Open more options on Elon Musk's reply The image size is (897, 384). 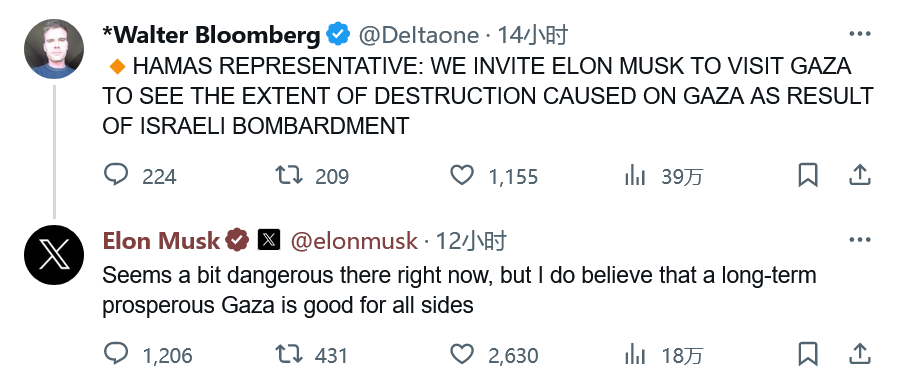pyautogui.click(x=859, y=240)
